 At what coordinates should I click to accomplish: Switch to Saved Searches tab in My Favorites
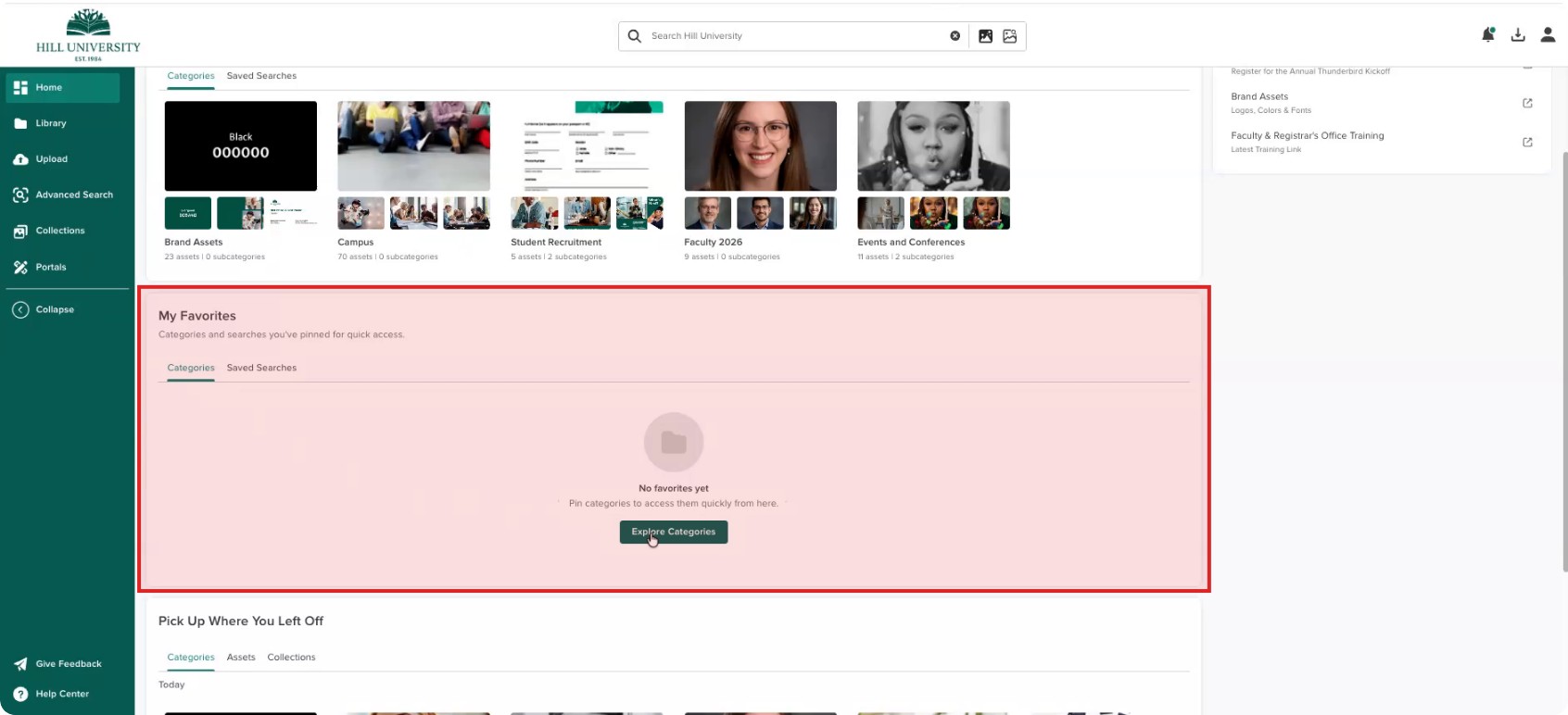[x=261, y=368]
